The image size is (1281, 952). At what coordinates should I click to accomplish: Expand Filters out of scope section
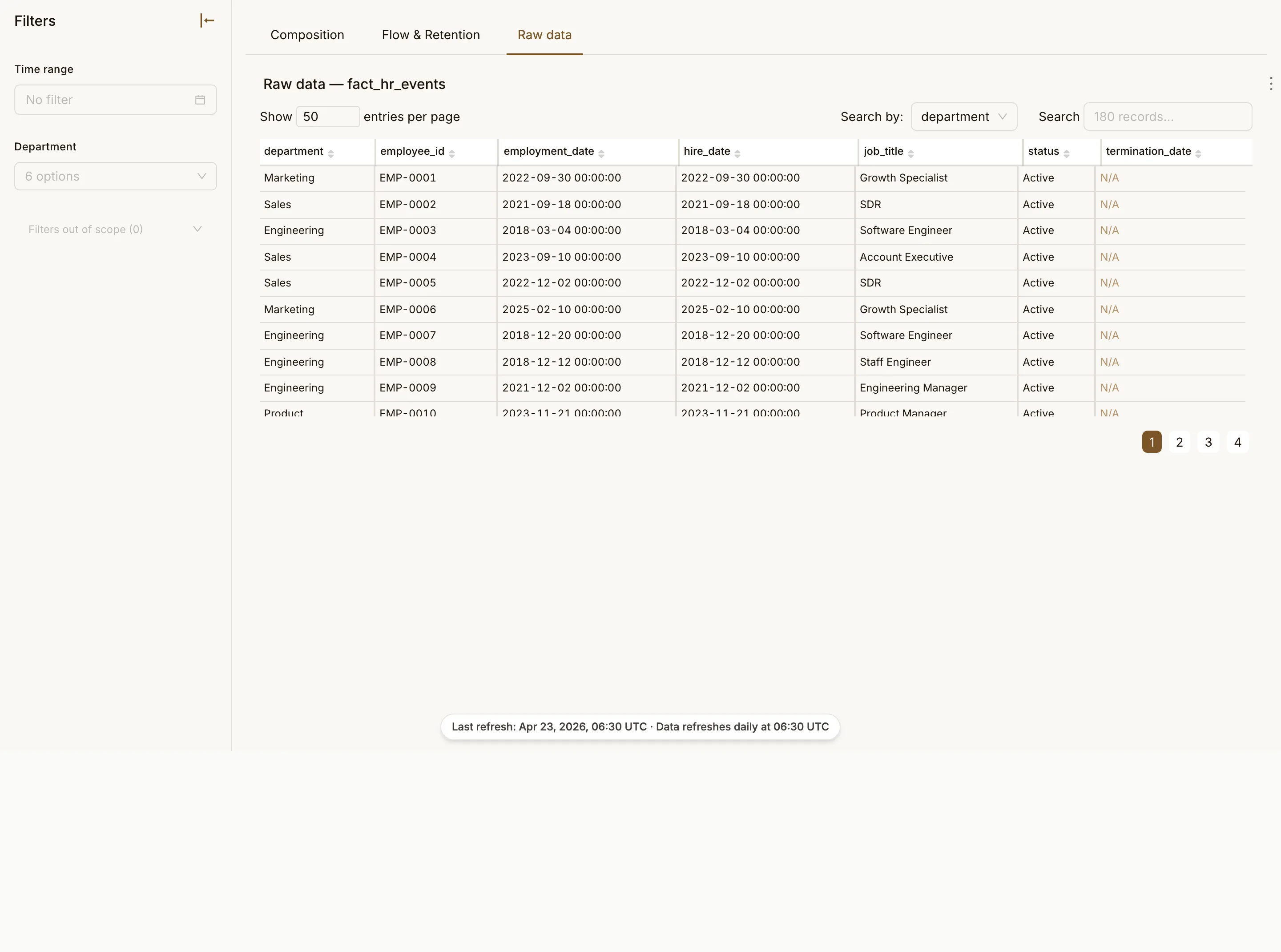[x=115, y=230]
